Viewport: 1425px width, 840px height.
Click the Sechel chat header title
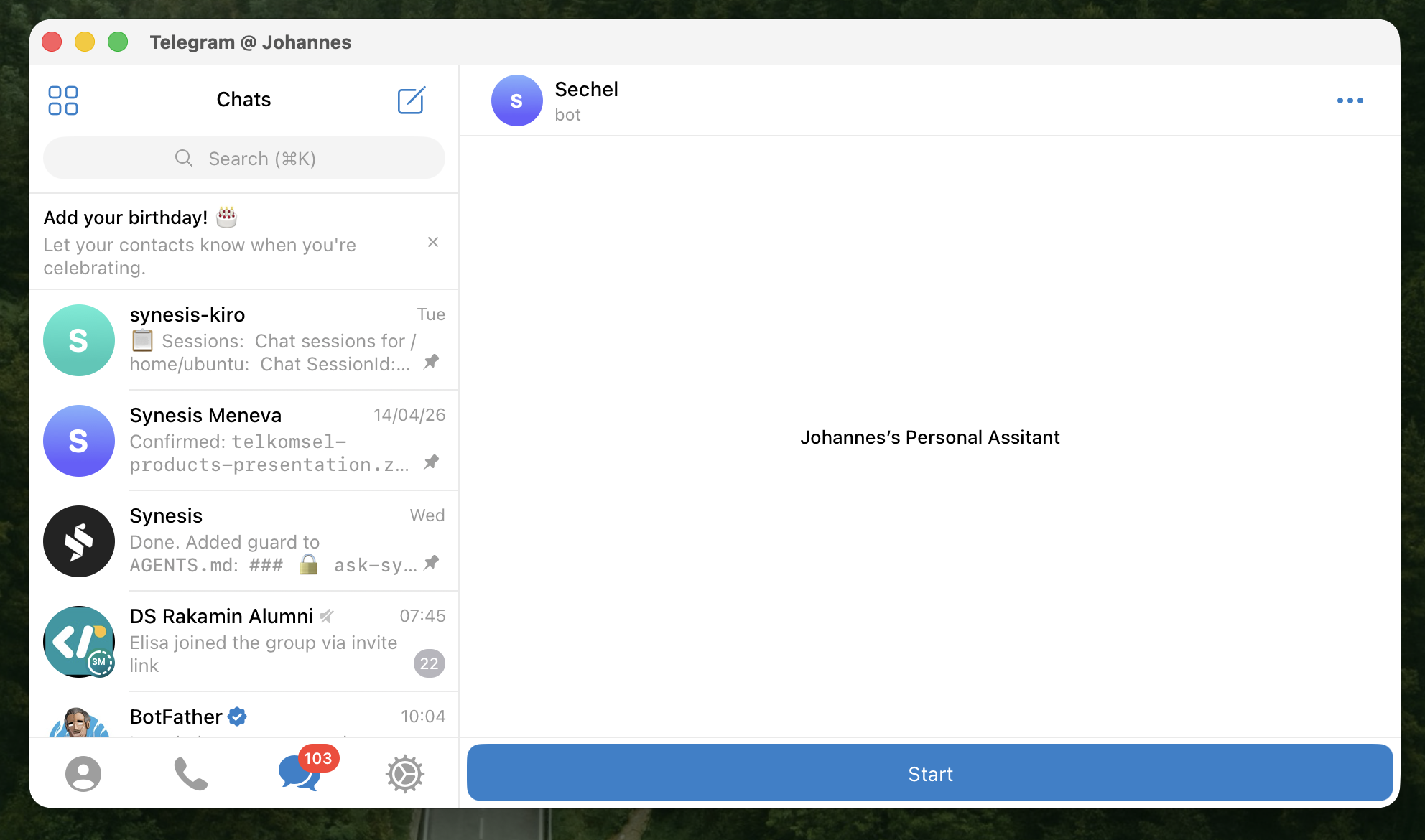pos(586,90)
